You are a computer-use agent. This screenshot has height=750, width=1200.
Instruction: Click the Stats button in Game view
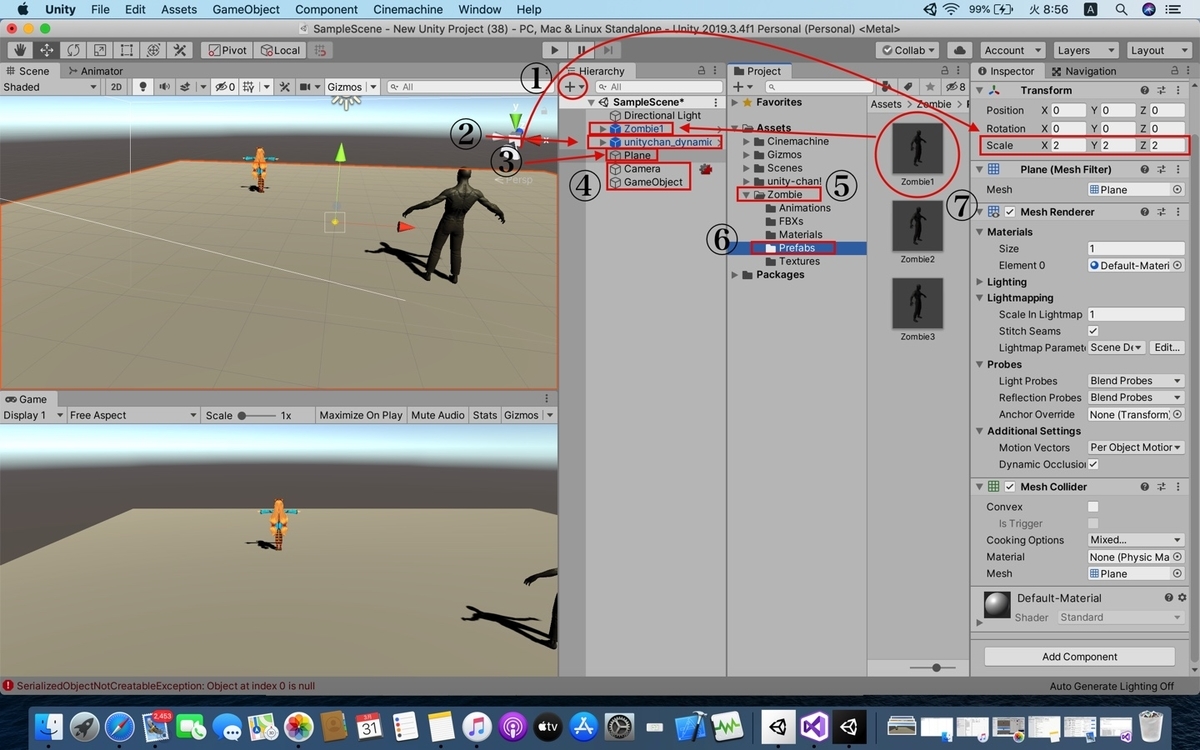[x=485, y=415]
